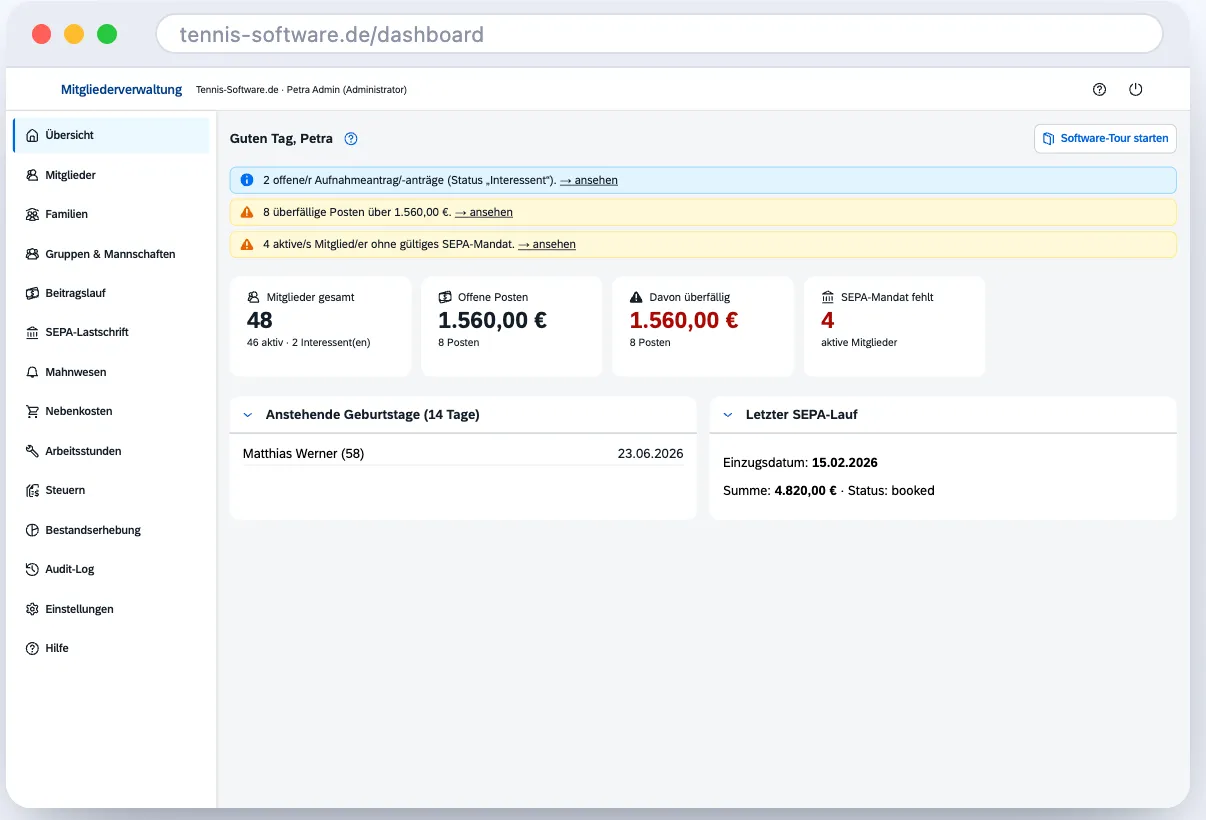Click the help icon in the top header
The height and width of the screenshot is (820, 1206).
1100,89
